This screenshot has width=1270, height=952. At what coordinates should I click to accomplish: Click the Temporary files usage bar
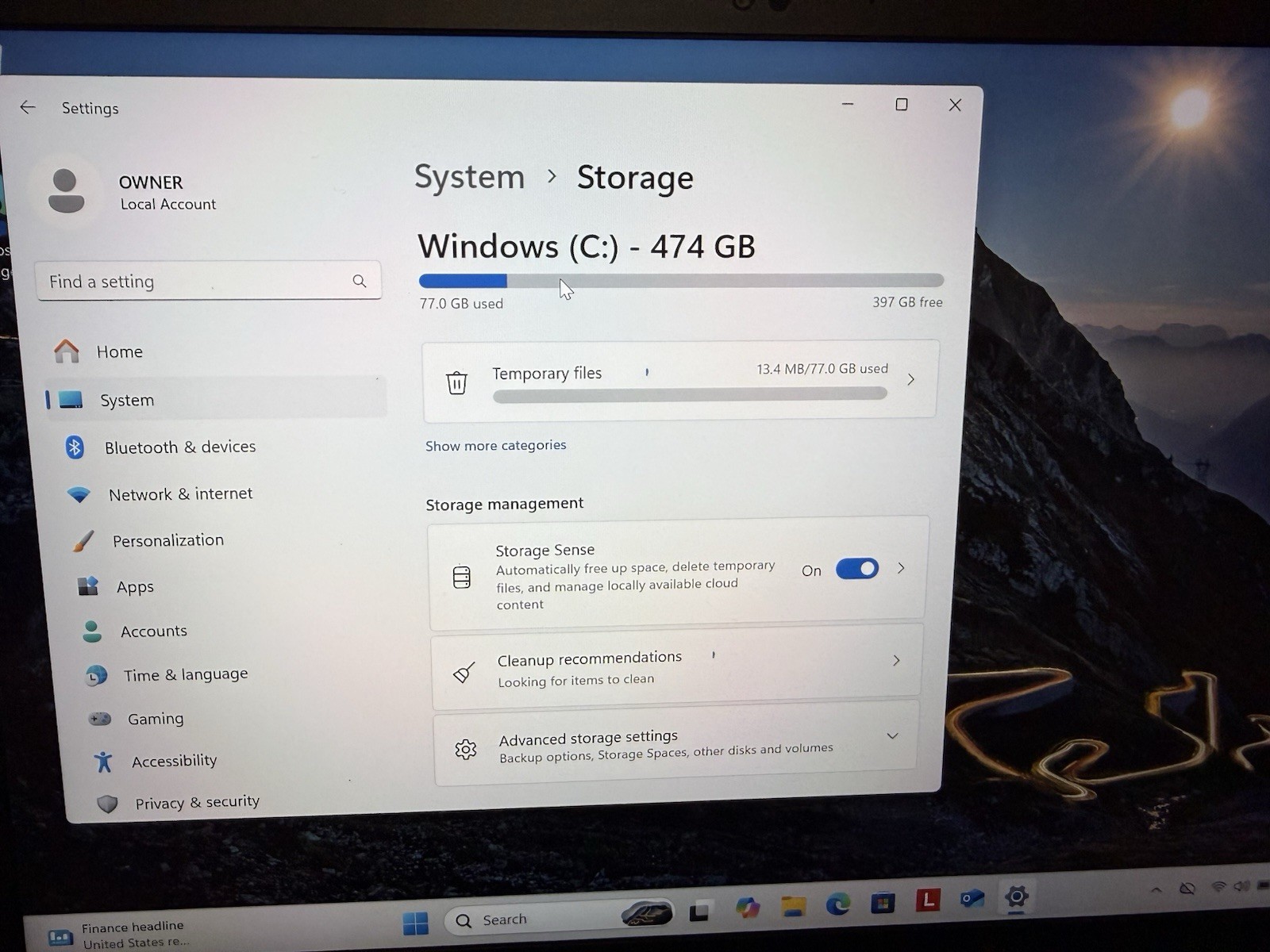[690, 394]
